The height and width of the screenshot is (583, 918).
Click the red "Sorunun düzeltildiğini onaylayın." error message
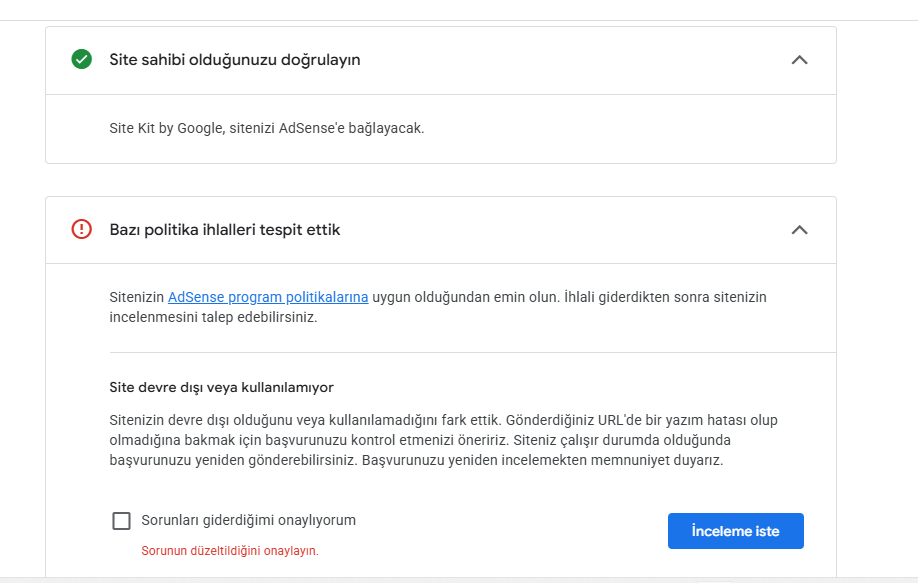(230, 551)
